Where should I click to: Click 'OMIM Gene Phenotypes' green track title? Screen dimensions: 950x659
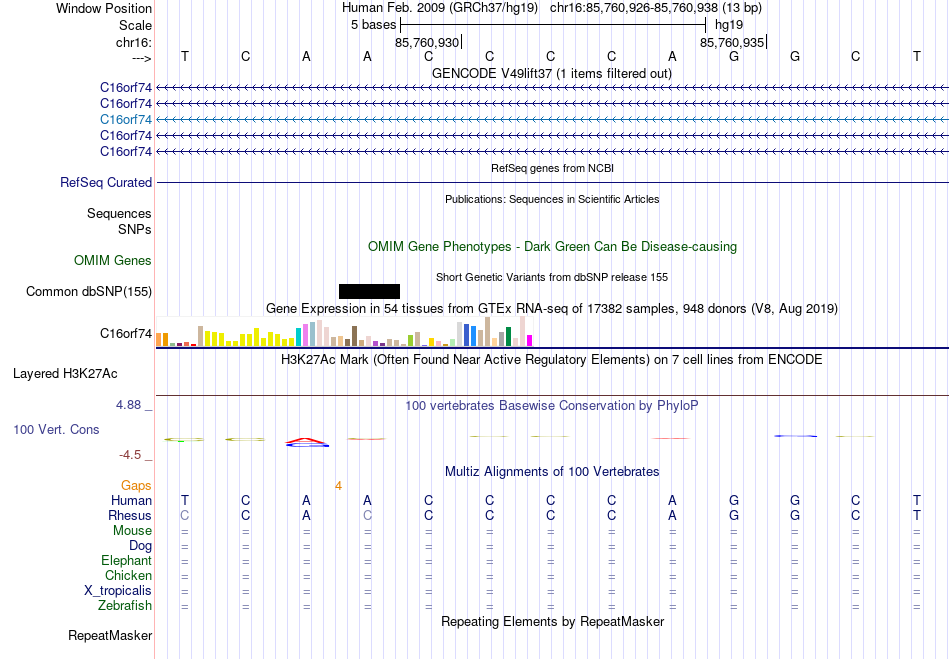552,247
